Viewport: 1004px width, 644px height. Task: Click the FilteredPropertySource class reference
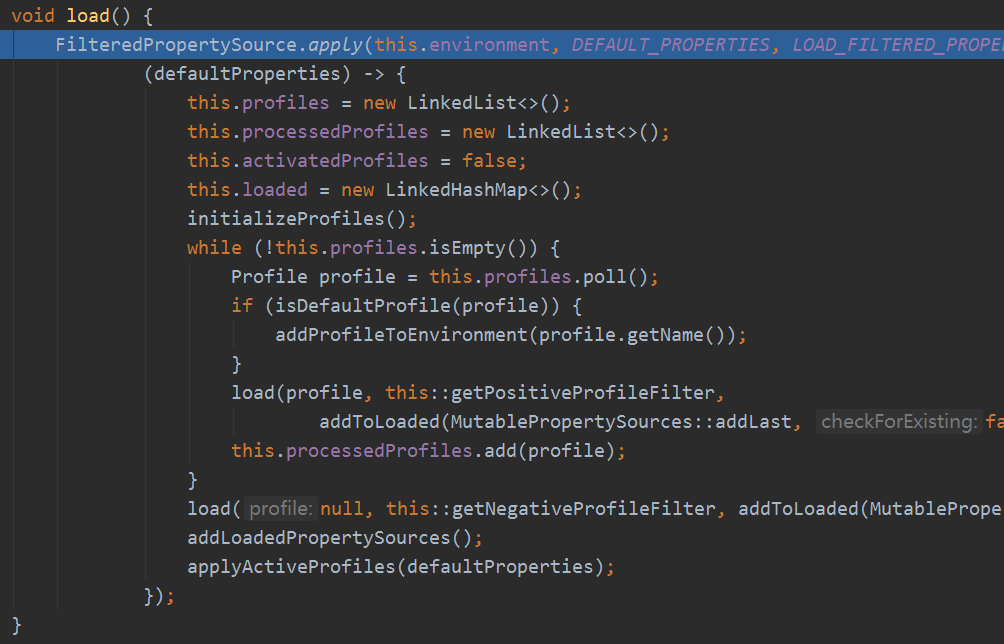point(176,45)
